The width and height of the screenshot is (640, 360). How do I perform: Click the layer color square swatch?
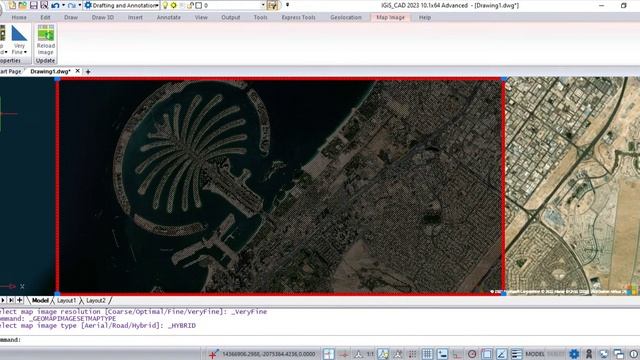coord(199,5)
